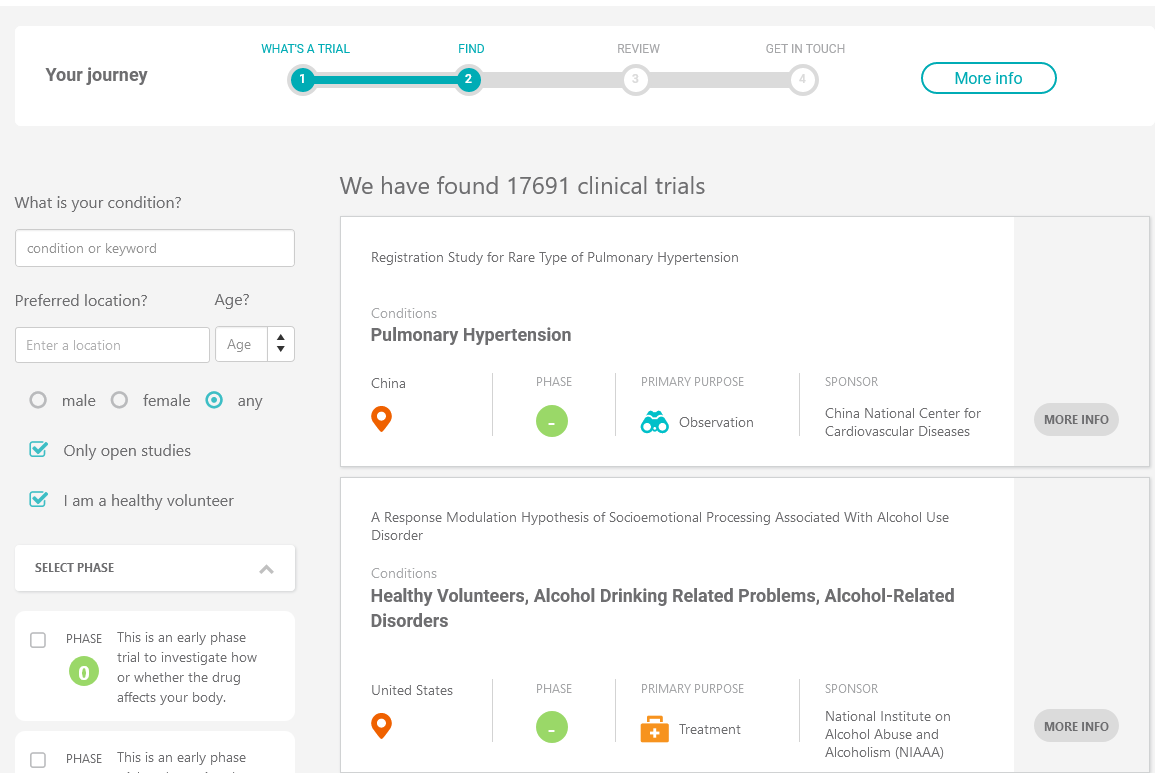Click the Treatment purpose text
1155x773 pixels.
click(709, 729)
